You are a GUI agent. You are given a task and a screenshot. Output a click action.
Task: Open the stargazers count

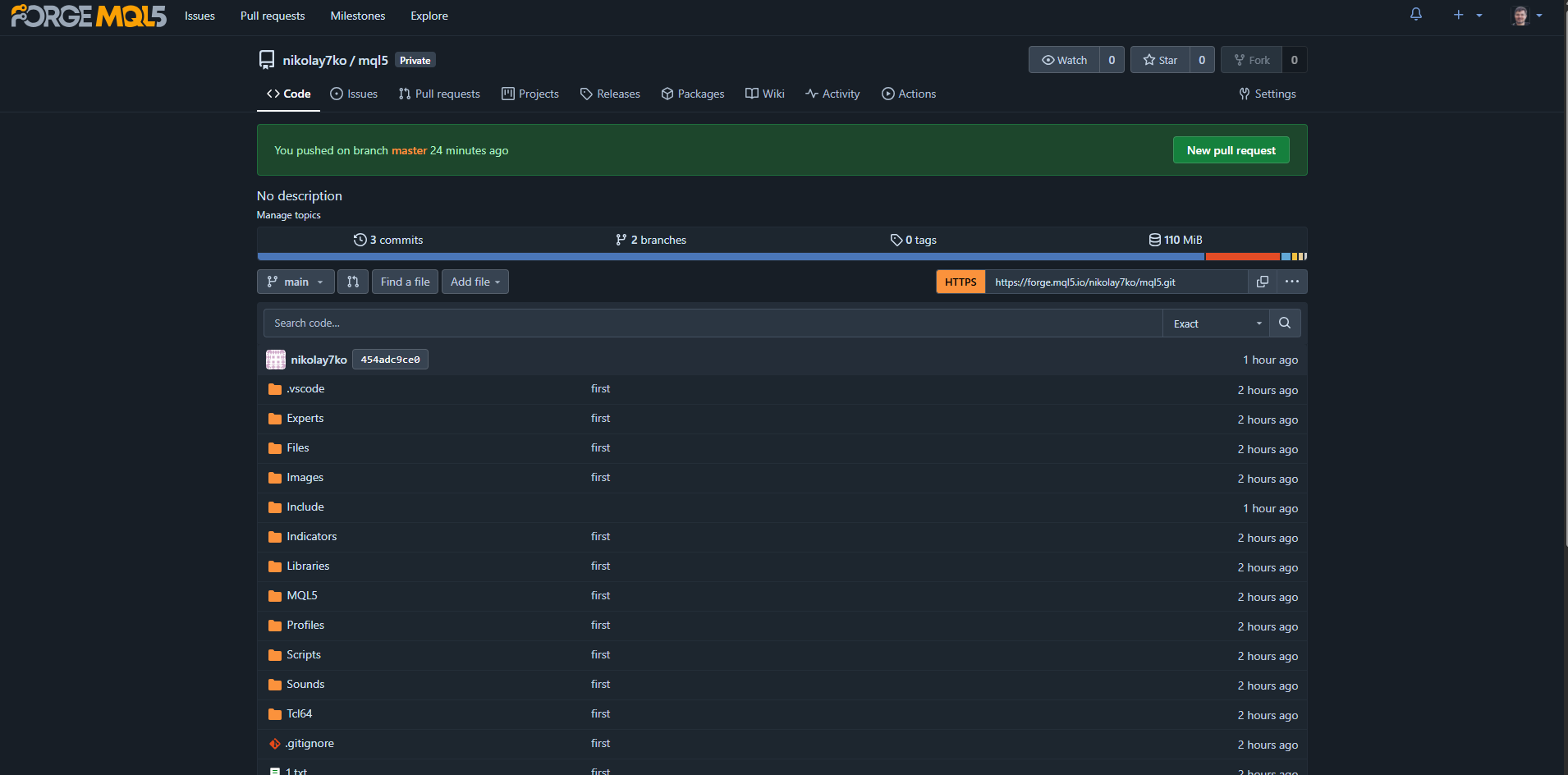(1202, 60)
